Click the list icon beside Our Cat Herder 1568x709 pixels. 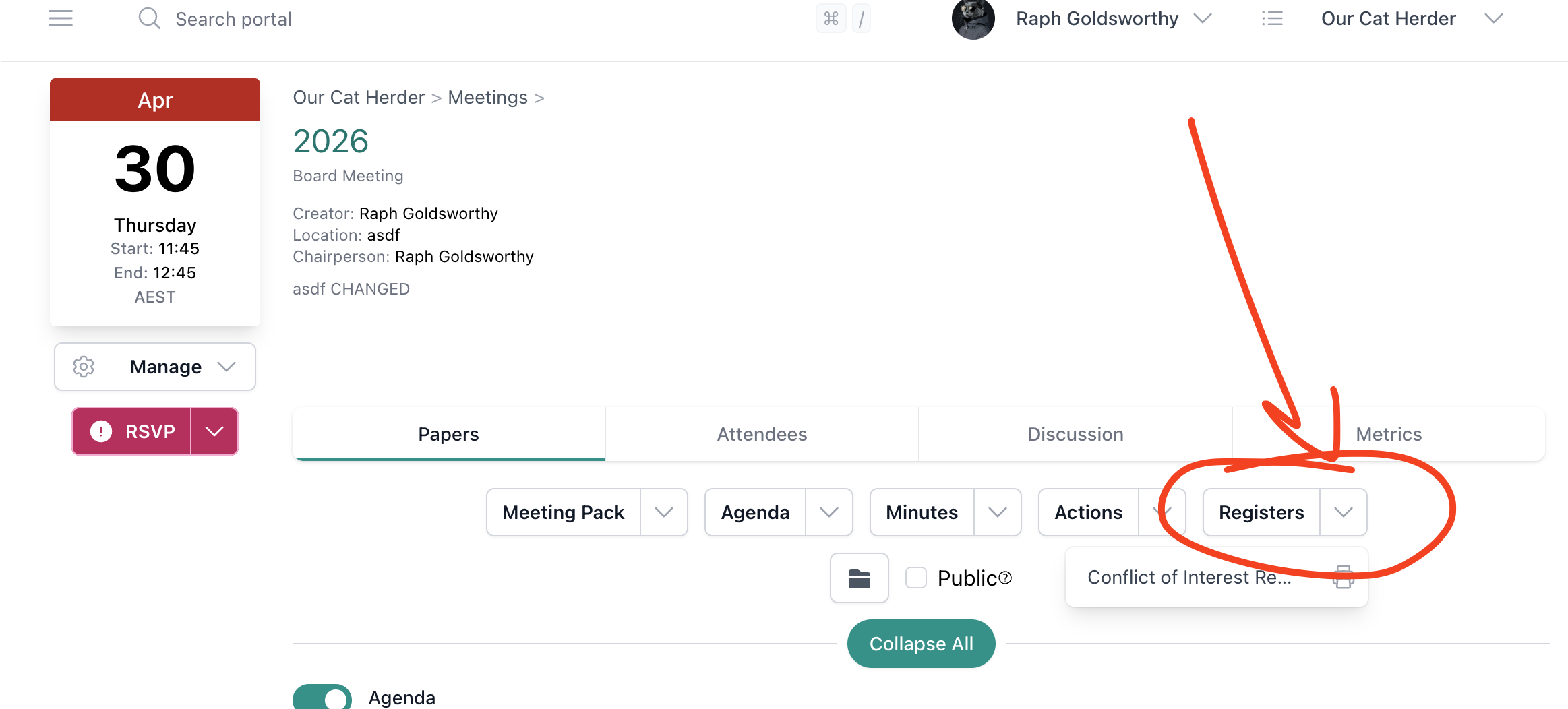[1273, 18]
